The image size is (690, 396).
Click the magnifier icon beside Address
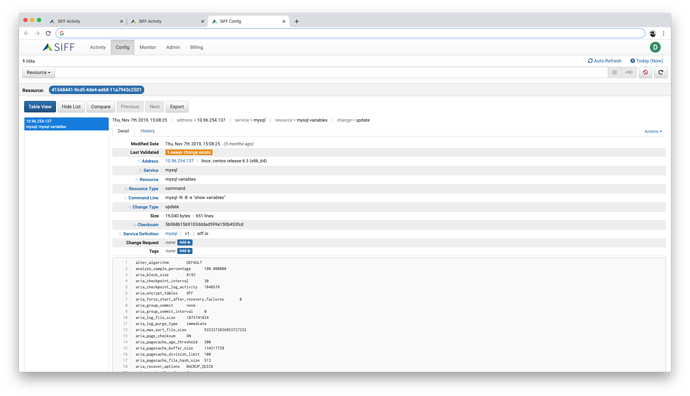click(x=139, y=161)
